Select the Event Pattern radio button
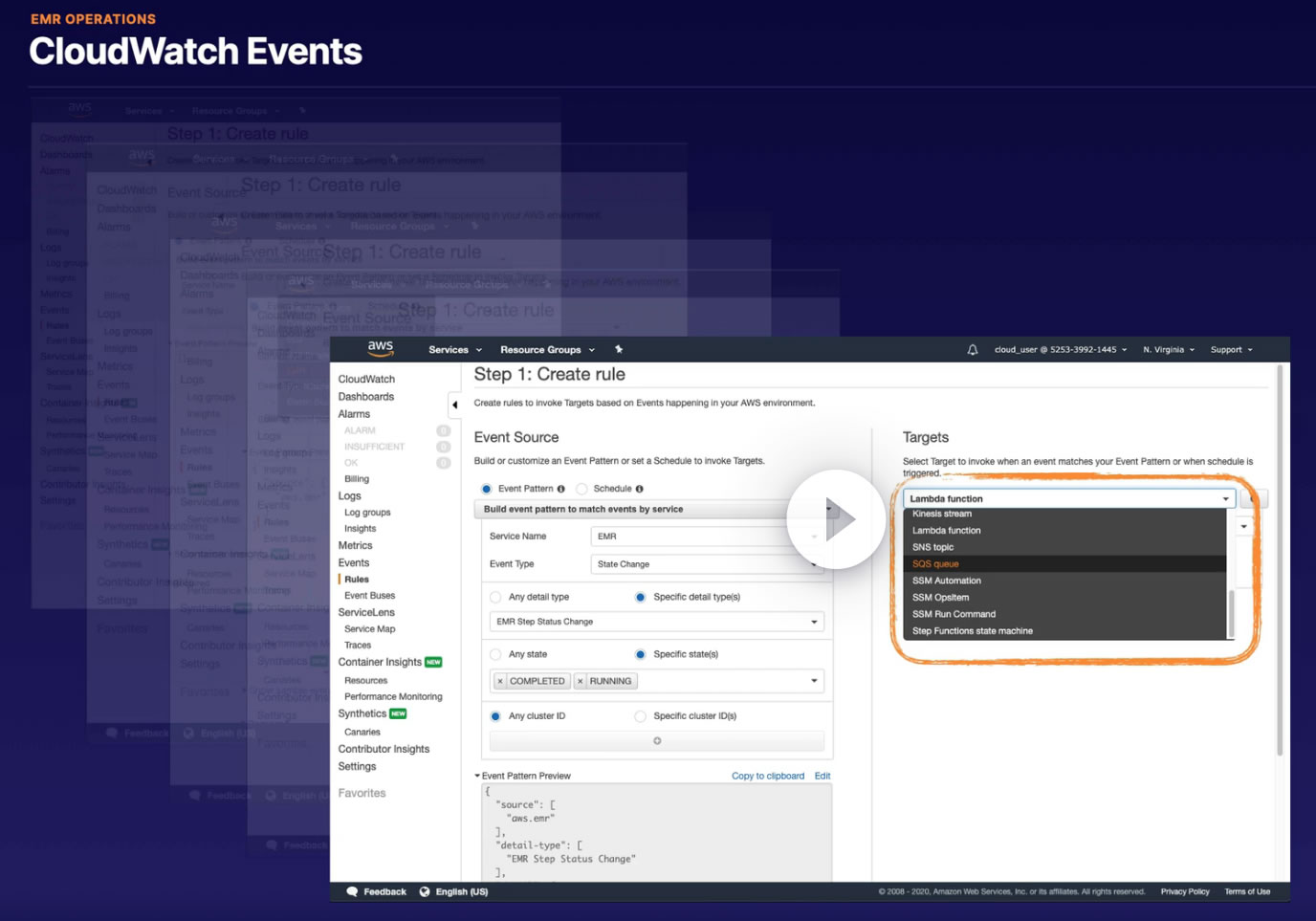 (487, 489)
